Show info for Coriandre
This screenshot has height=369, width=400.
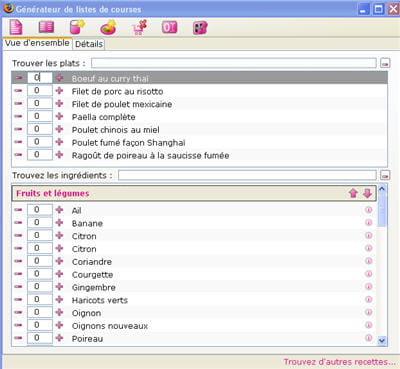coord(369,261)
